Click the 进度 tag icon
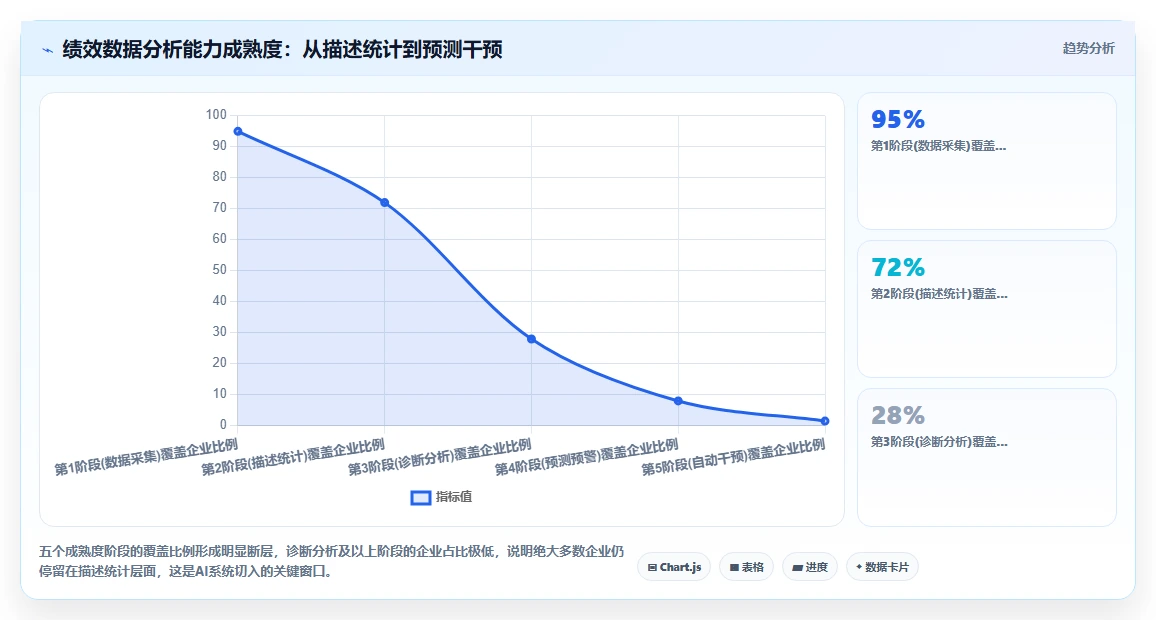 [x=797, y=568]
